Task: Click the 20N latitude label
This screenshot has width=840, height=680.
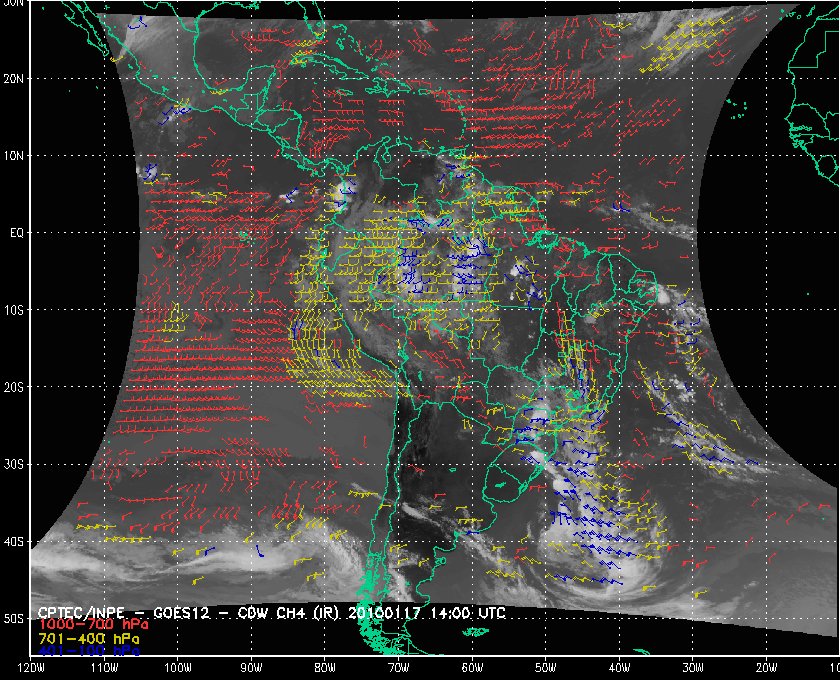Action: click(x=13, y=79)
